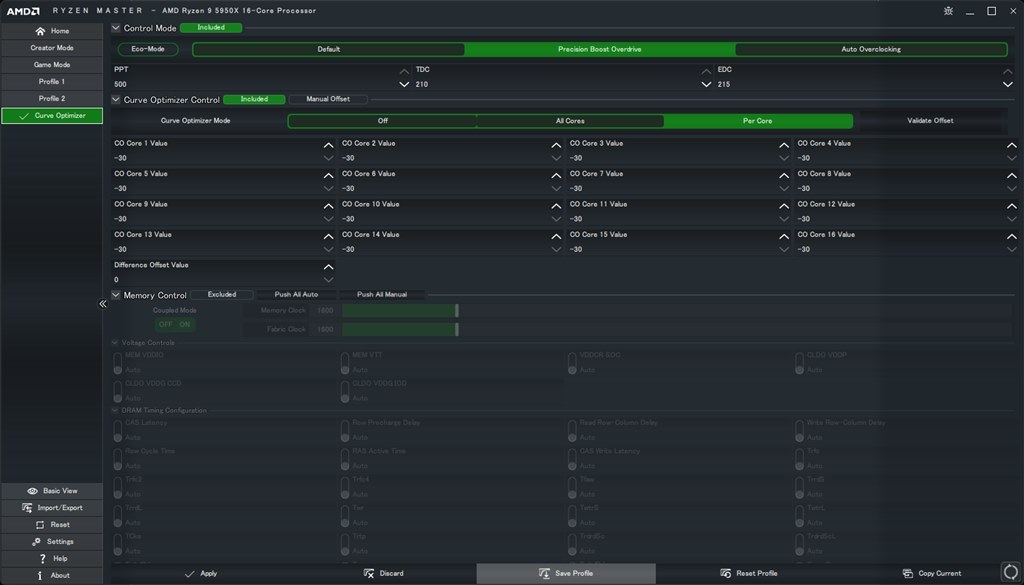Click the Save Profile icon
Image resolution: width=1024 pixels, height=585 pixels.
(544, 574)
